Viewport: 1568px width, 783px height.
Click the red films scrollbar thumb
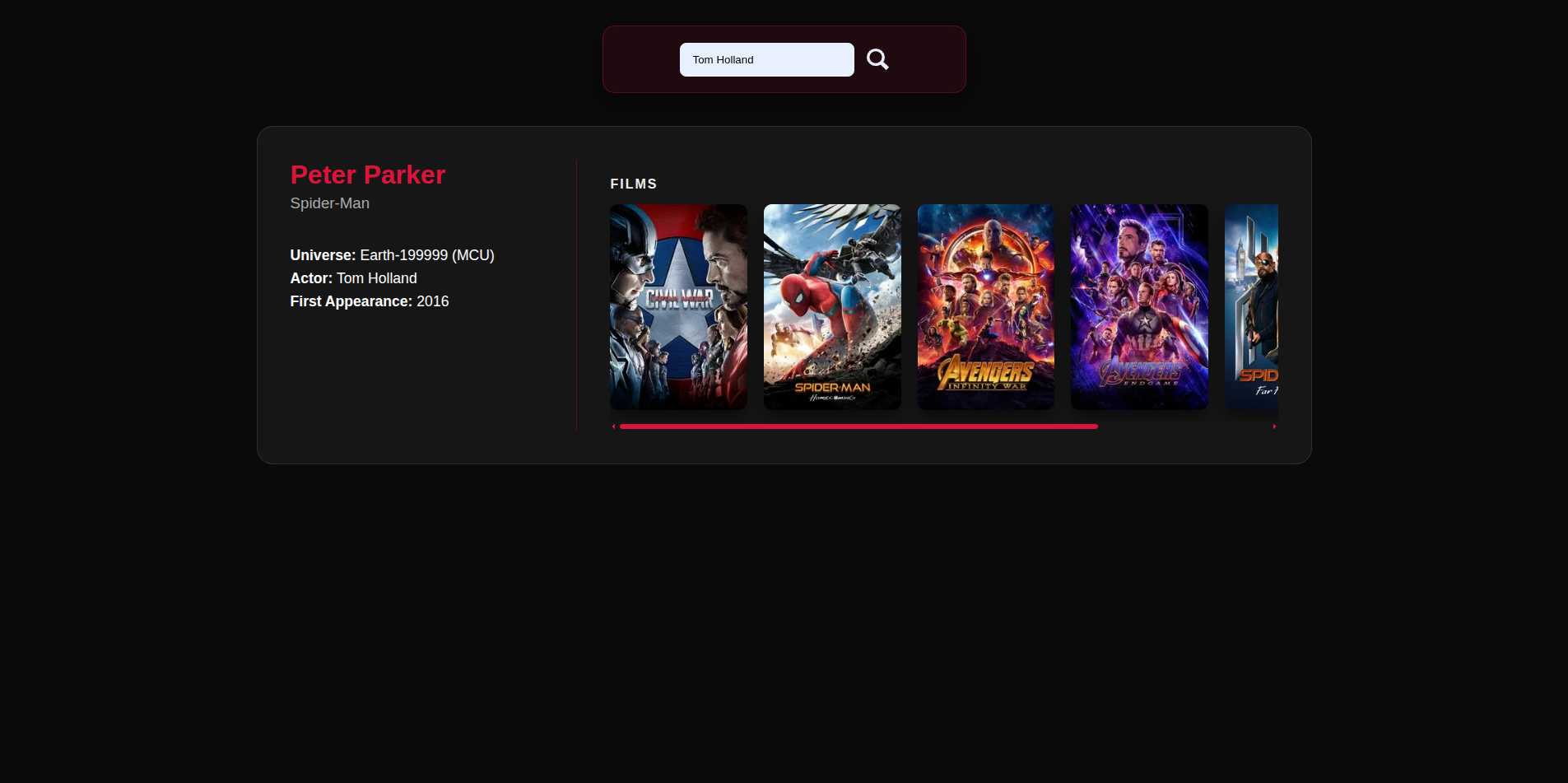(x=858, y=426)
